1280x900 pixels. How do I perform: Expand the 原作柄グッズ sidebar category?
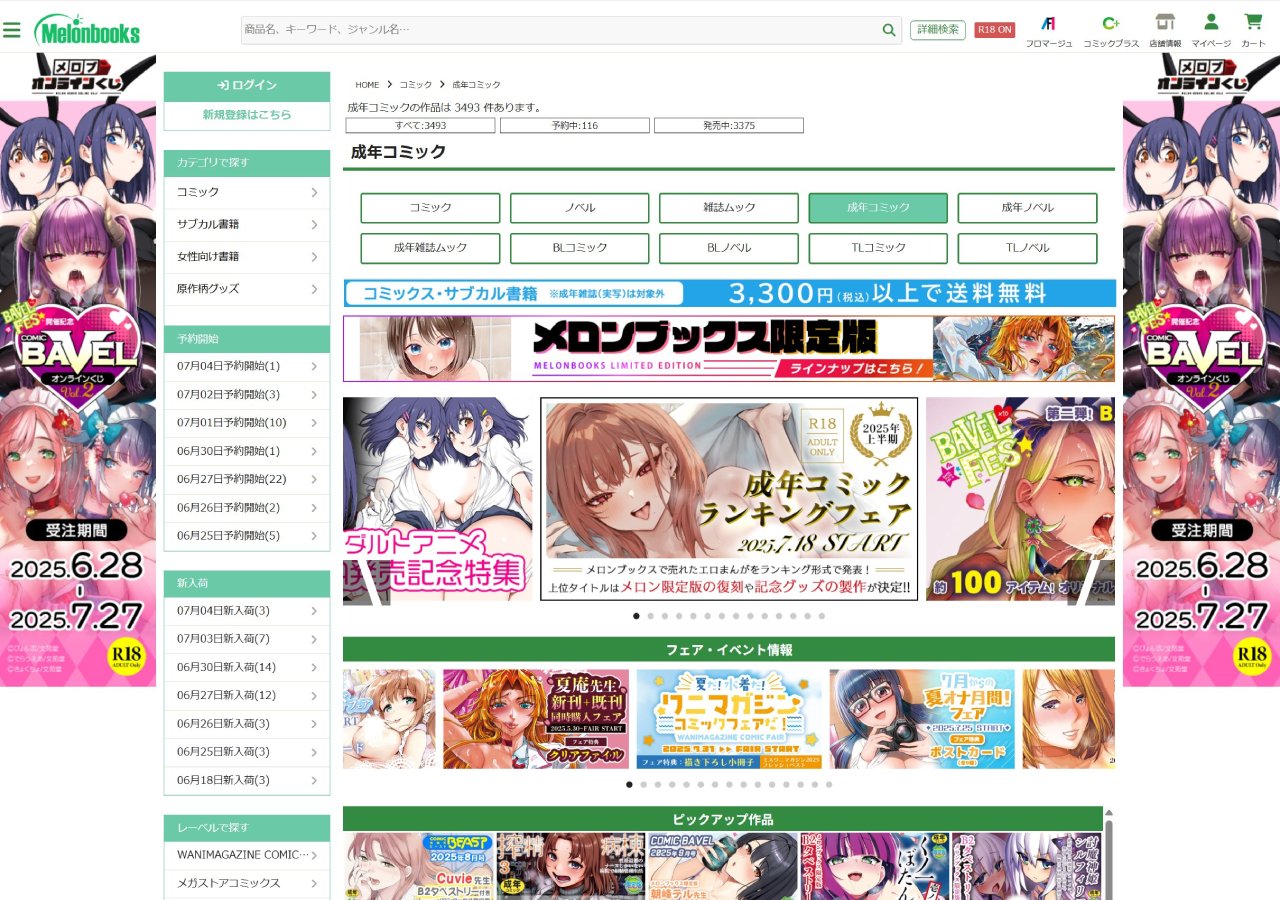[x=247, y=289]
